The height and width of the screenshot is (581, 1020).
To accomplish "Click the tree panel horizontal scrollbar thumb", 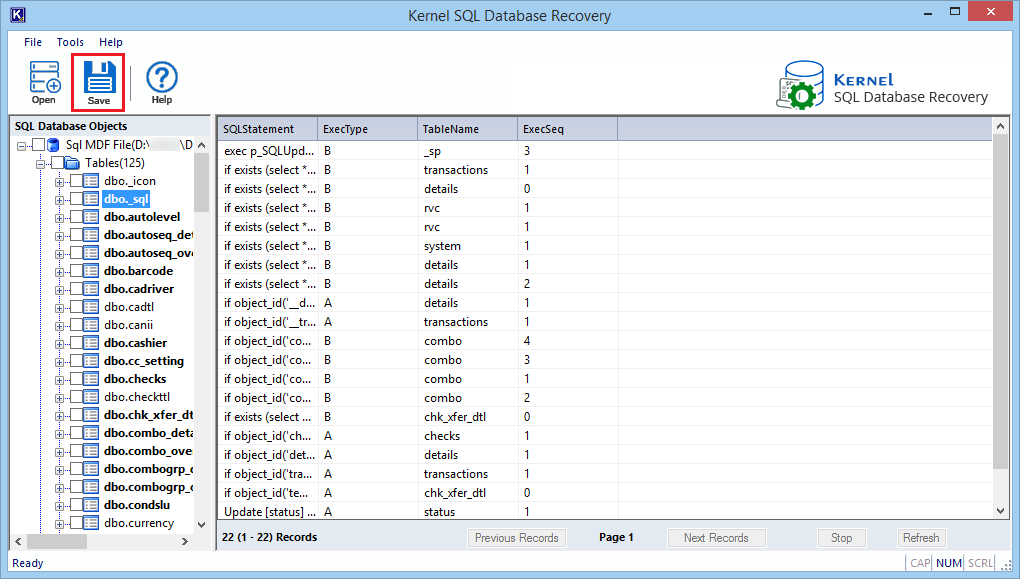I will pos(57,541).
